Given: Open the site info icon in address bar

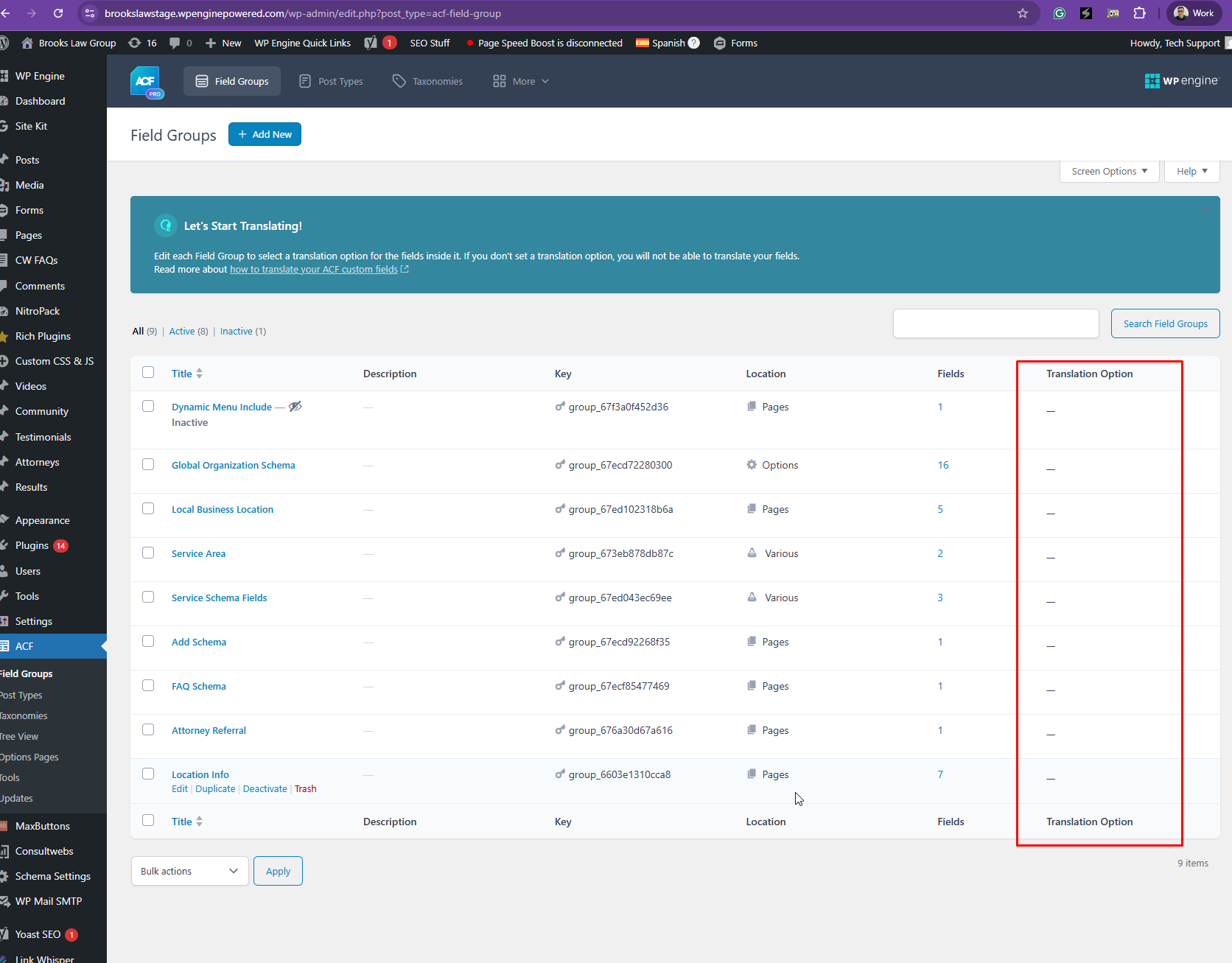Looking at the screenshot, I should (x=89, y=13).
